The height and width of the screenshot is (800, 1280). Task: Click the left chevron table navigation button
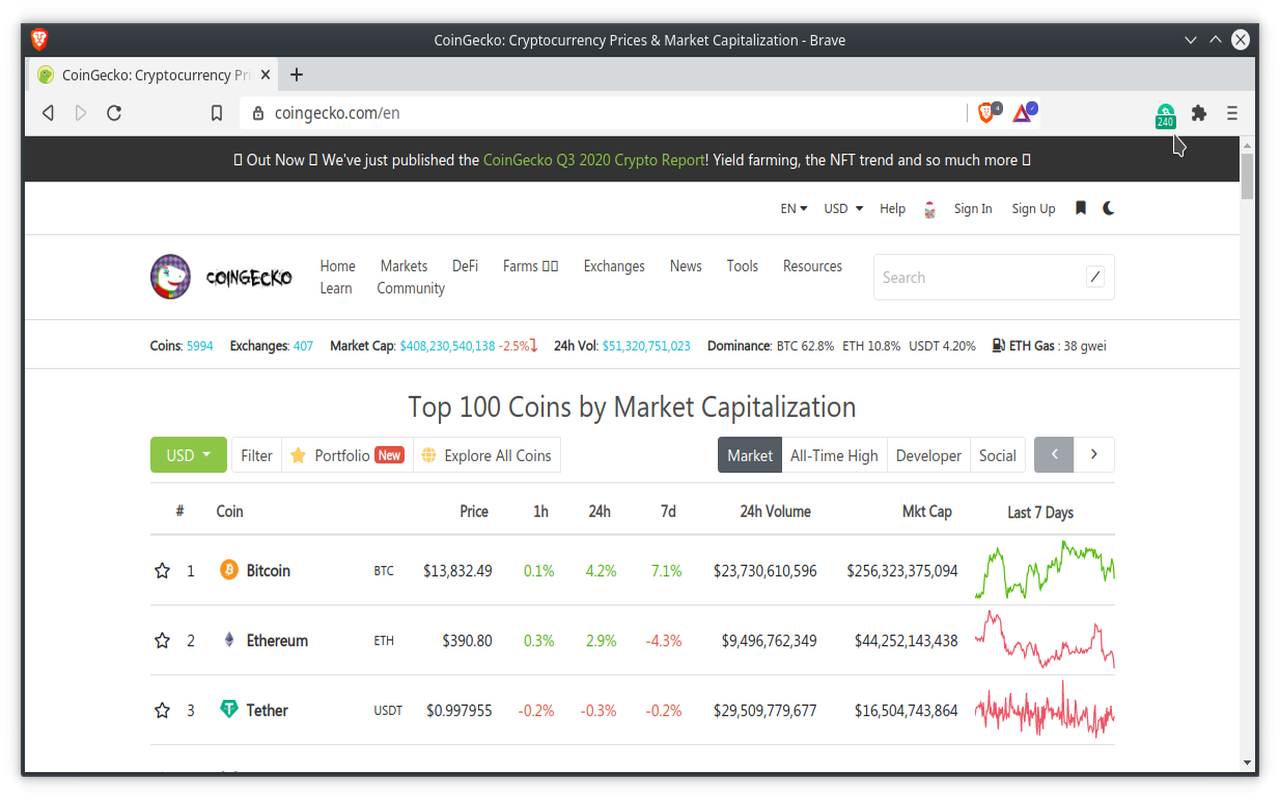click(1054, 455)
